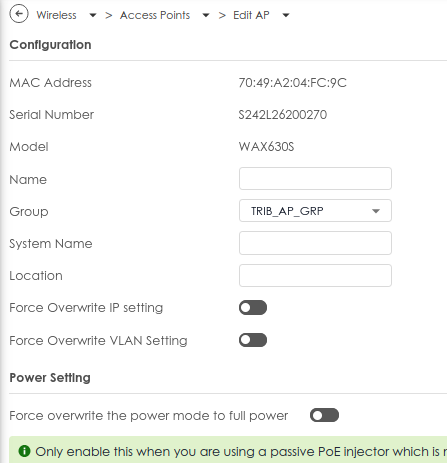Click into the System Name field
447x463 pixels.
coord(315,243)
